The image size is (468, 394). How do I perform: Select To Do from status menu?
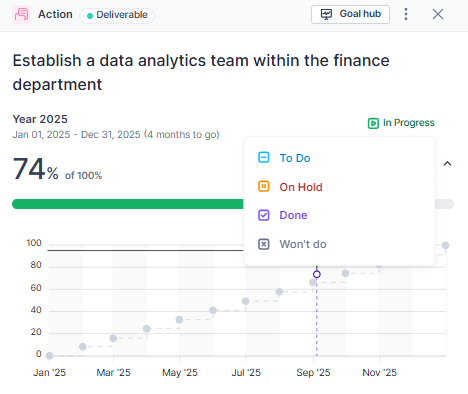click(339, 158)
